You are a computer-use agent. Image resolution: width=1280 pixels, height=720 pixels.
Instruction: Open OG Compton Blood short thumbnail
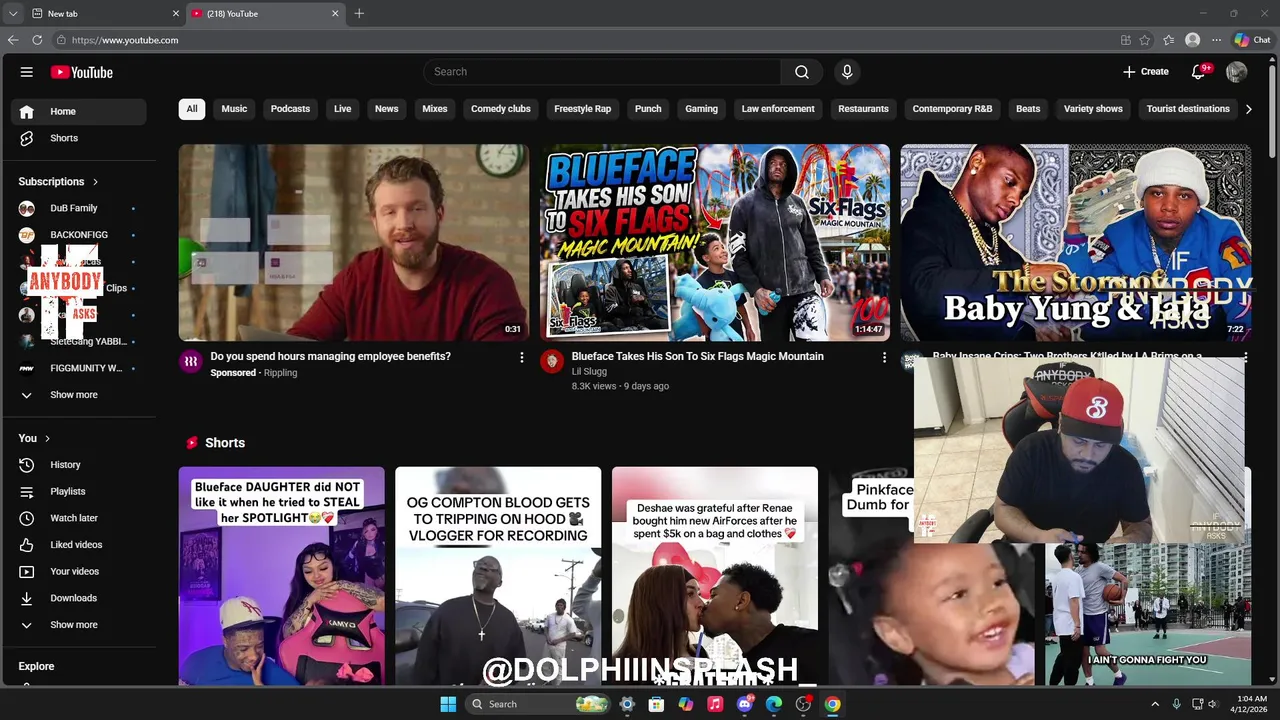point(498,576)
